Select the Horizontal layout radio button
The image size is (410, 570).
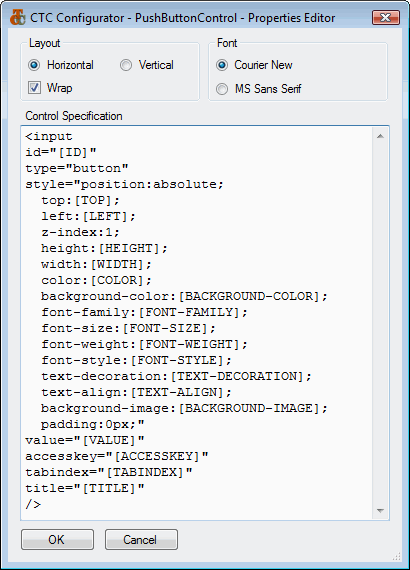point(34,65)
